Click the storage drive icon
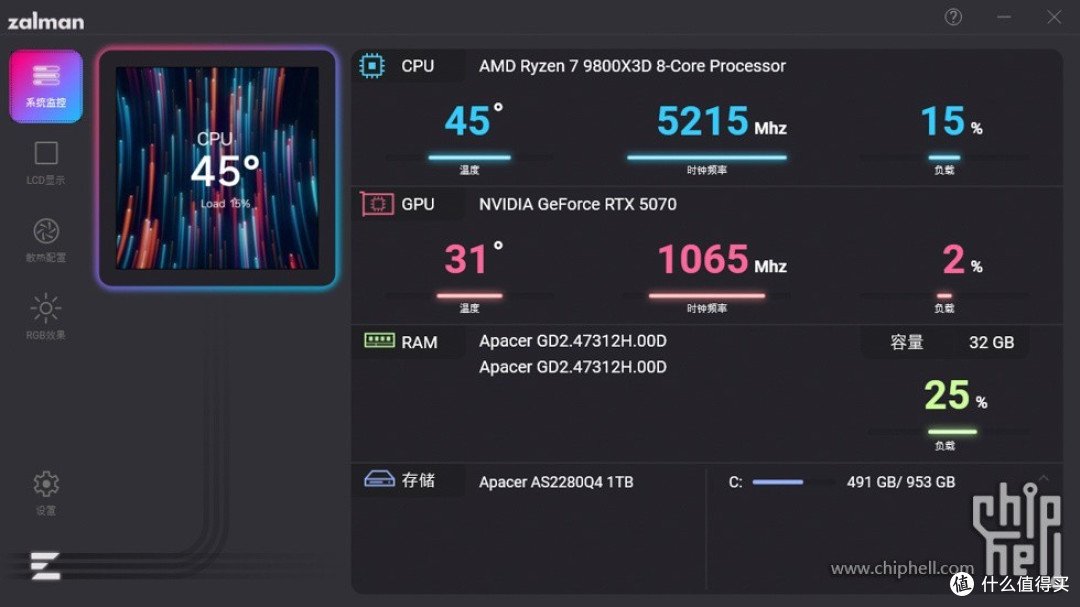The image size is (1080, 607). 380,479
